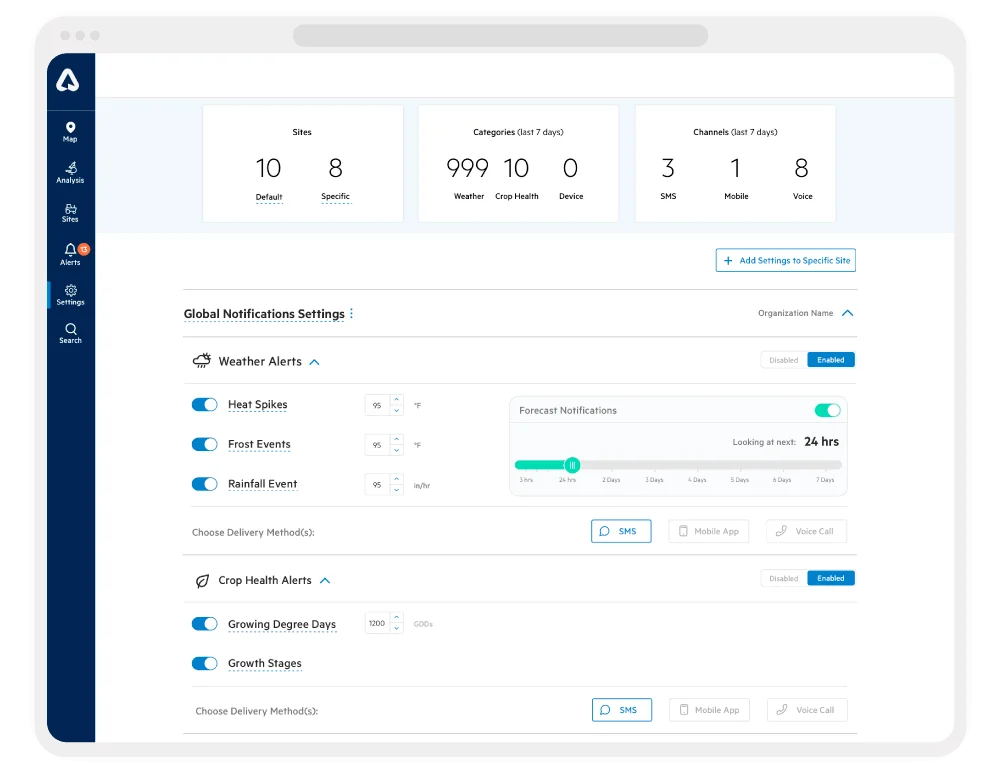Click Heat Spikes threshold value field
Screen dimensions: 1001x780
click(377, 405)
